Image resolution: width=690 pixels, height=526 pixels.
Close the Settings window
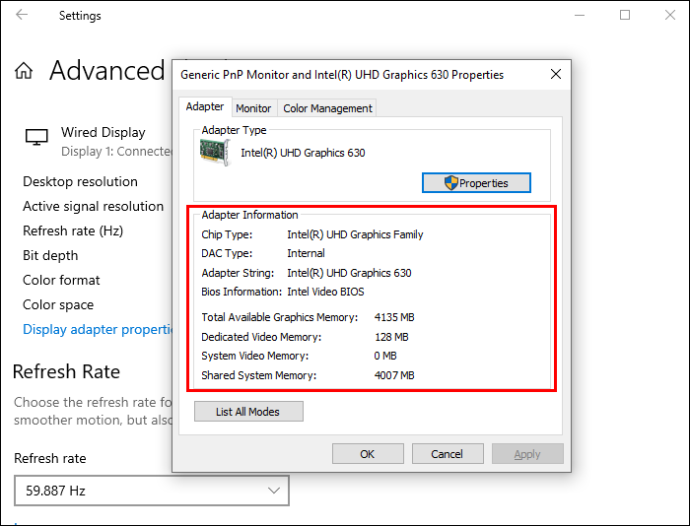click(670, 15)
